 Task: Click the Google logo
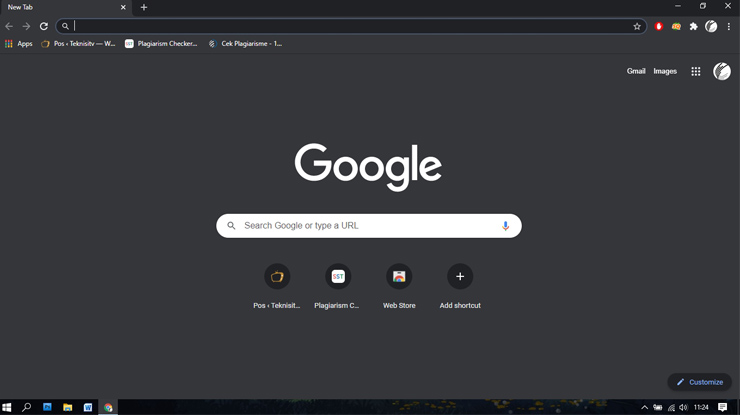pyautogui.click(x=369, y=167)
